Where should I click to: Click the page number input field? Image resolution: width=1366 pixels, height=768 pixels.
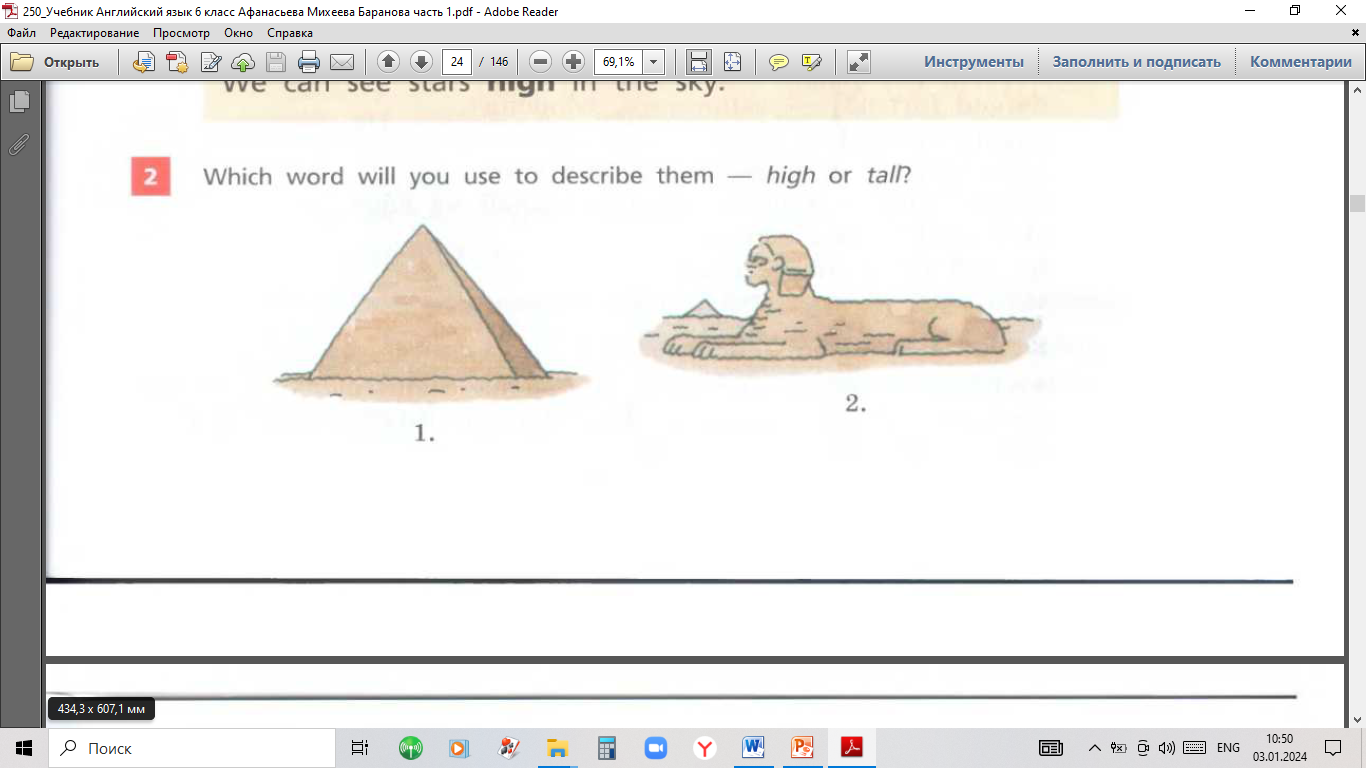coord(457,62)
